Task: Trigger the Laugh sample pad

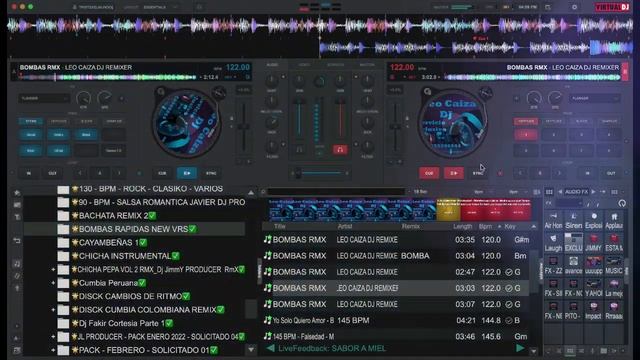Action: pyautogui.click(x=553, y=243)
